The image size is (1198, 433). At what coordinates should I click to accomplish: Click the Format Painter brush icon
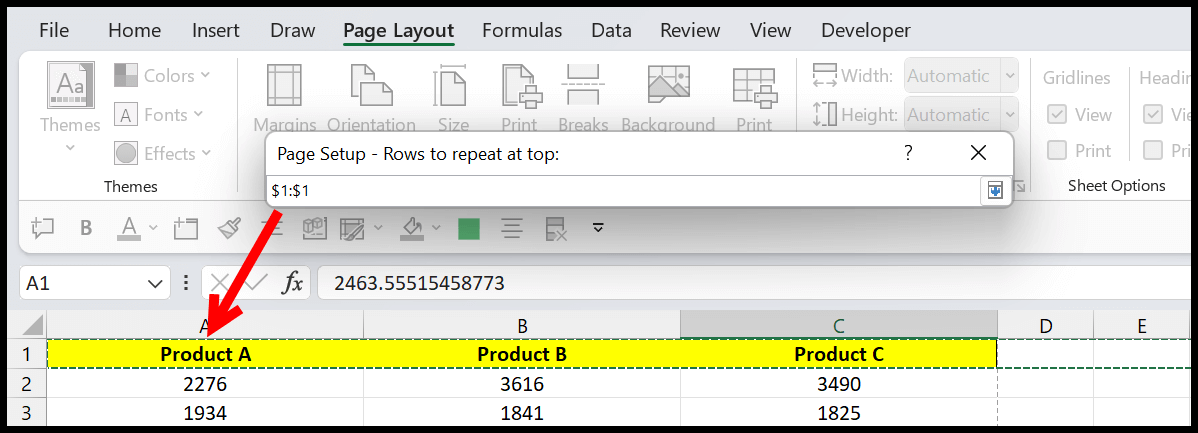[x=230, y=228]
